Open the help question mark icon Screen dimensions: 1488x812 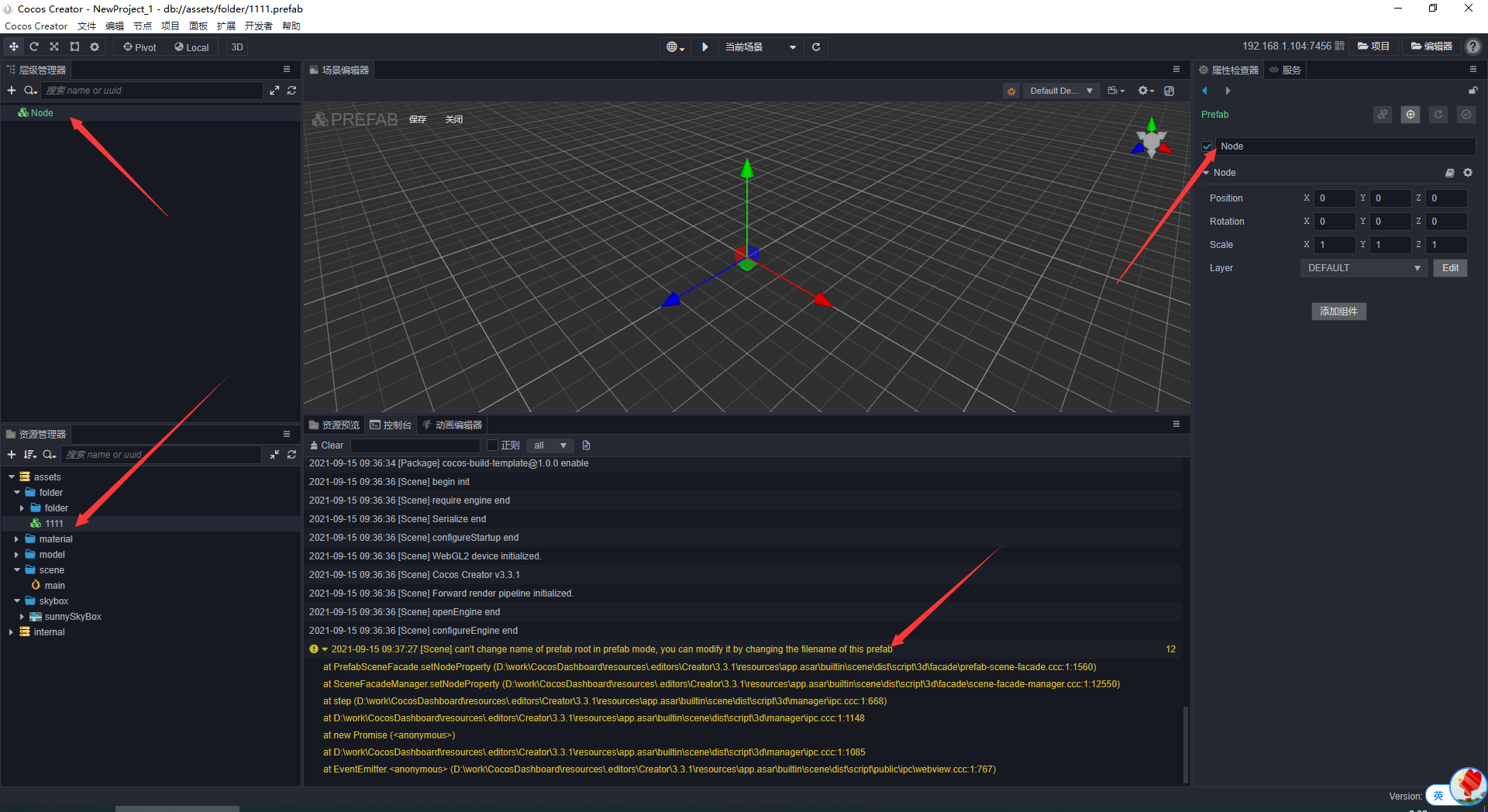coord(1473,46)
